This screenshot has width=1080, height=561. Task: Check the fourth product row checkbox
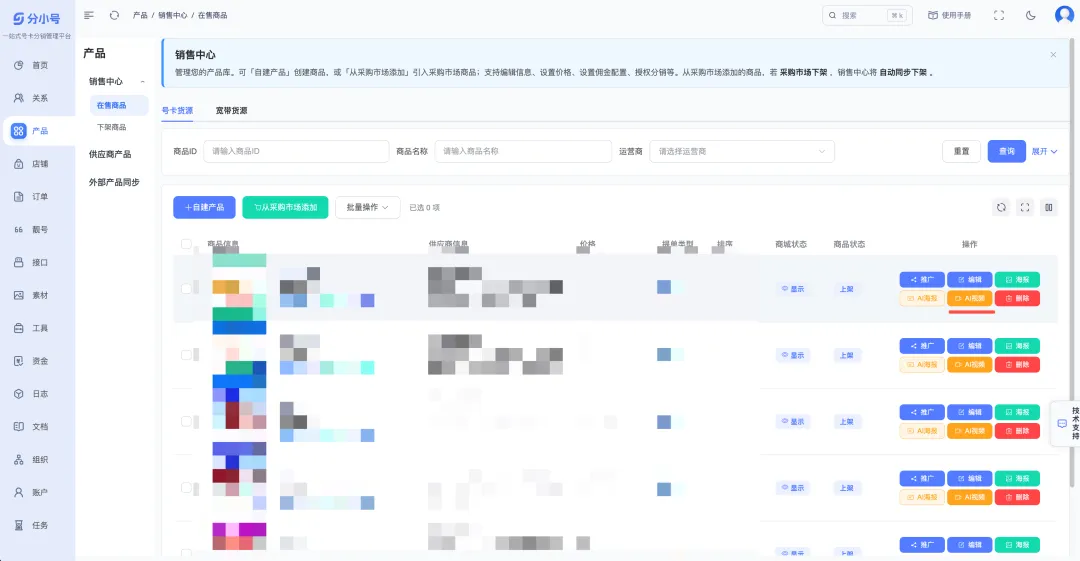tap(186, 487)
